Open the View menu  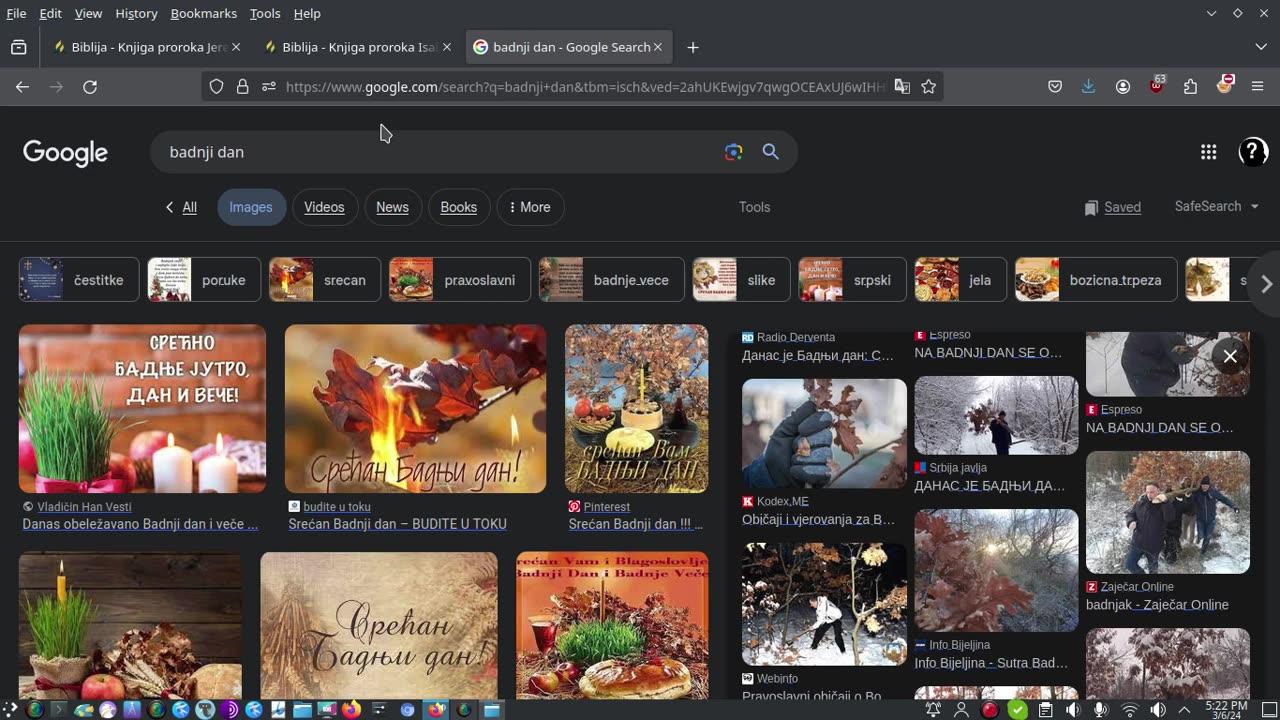point(88,13)
